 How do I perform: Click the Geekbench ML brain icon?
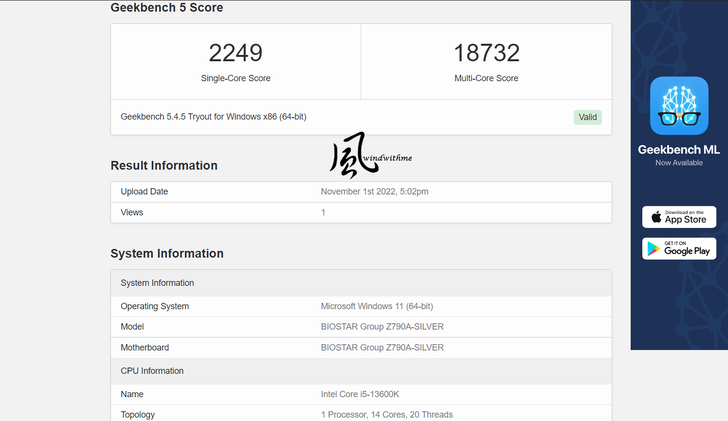[x=679, y=106]
